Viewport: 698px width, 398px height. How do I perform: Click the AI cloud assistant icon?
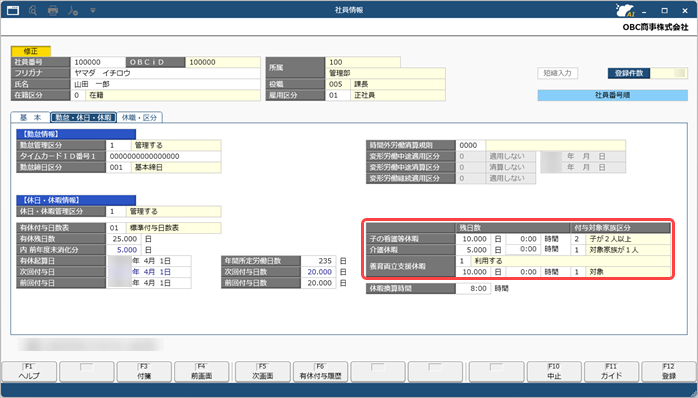tap(625, 10)
